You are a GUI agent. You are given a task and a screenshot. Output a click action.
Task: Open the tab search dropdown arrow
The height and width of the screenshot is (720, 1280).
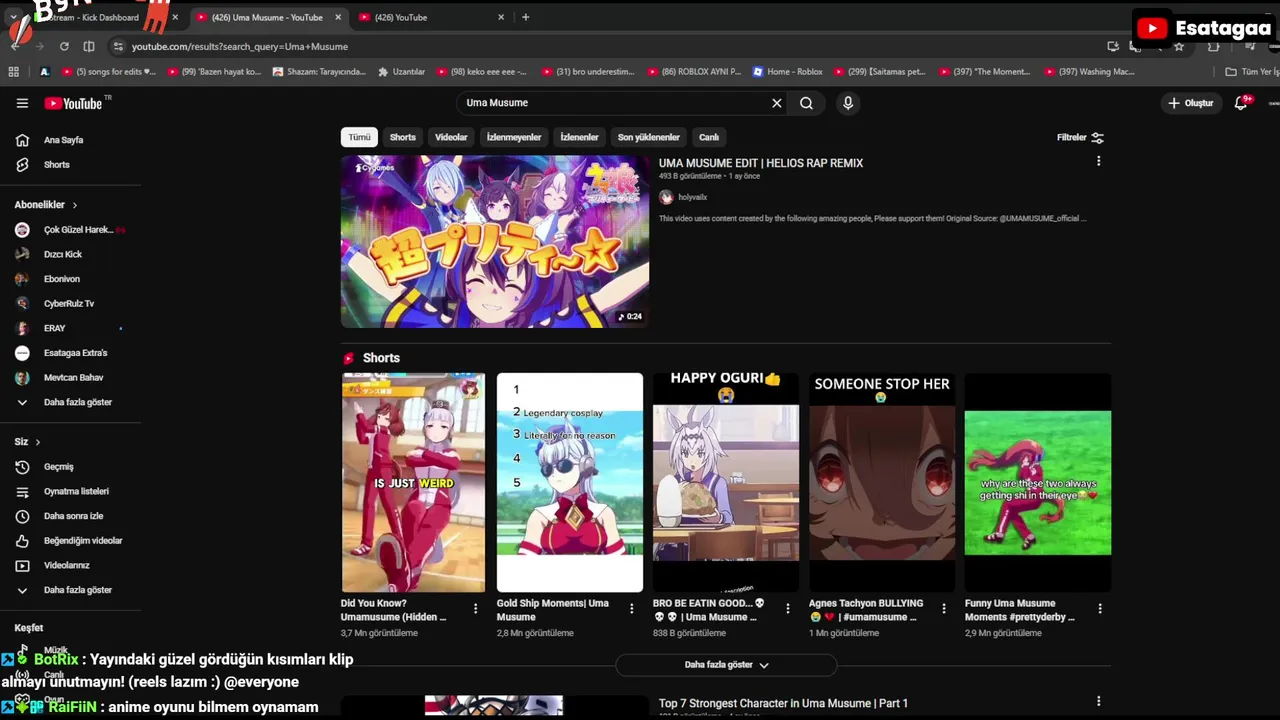coord(13,17)
